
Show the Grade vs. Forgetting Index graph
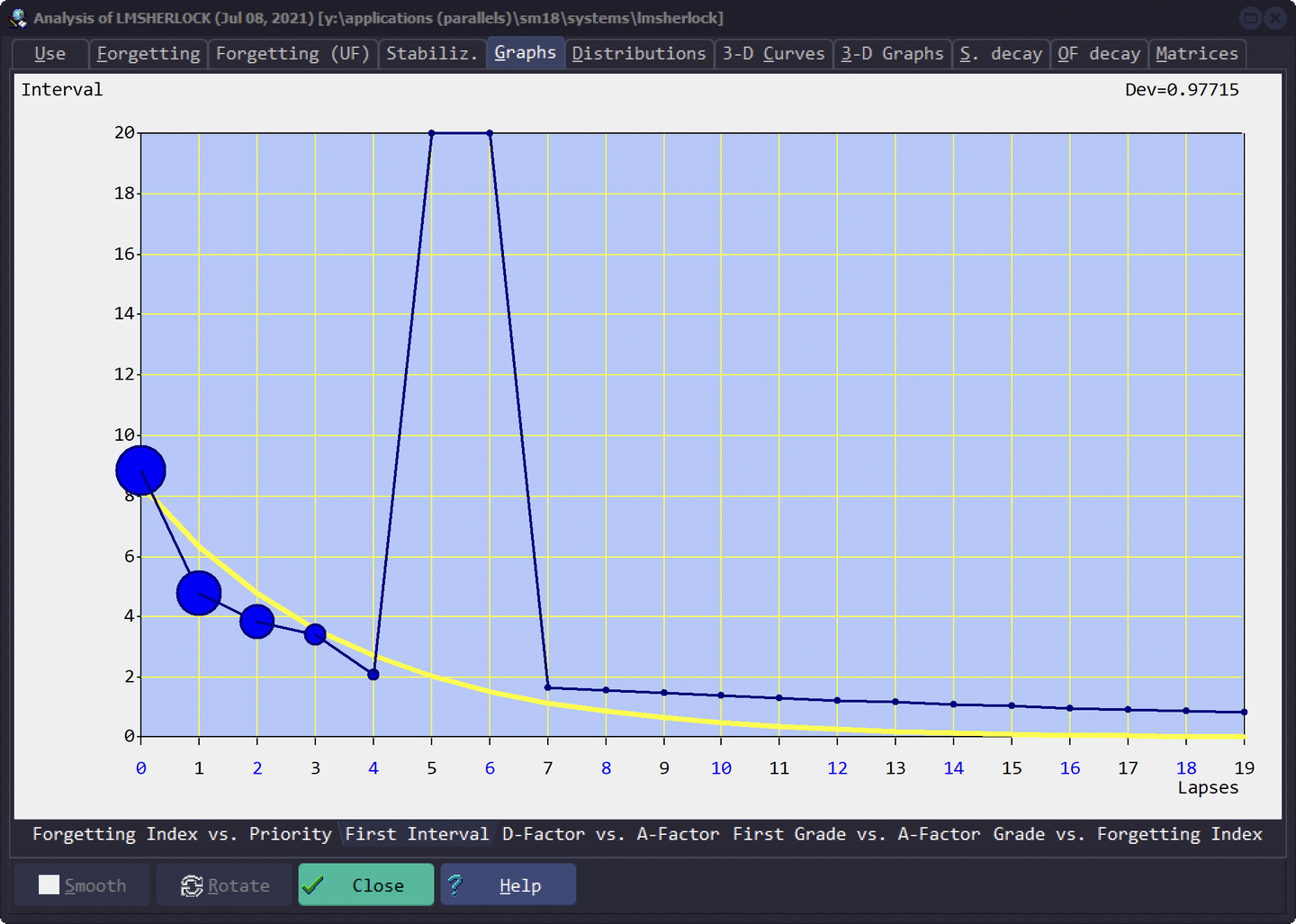pyautogui.click(x=1128, y=834)
